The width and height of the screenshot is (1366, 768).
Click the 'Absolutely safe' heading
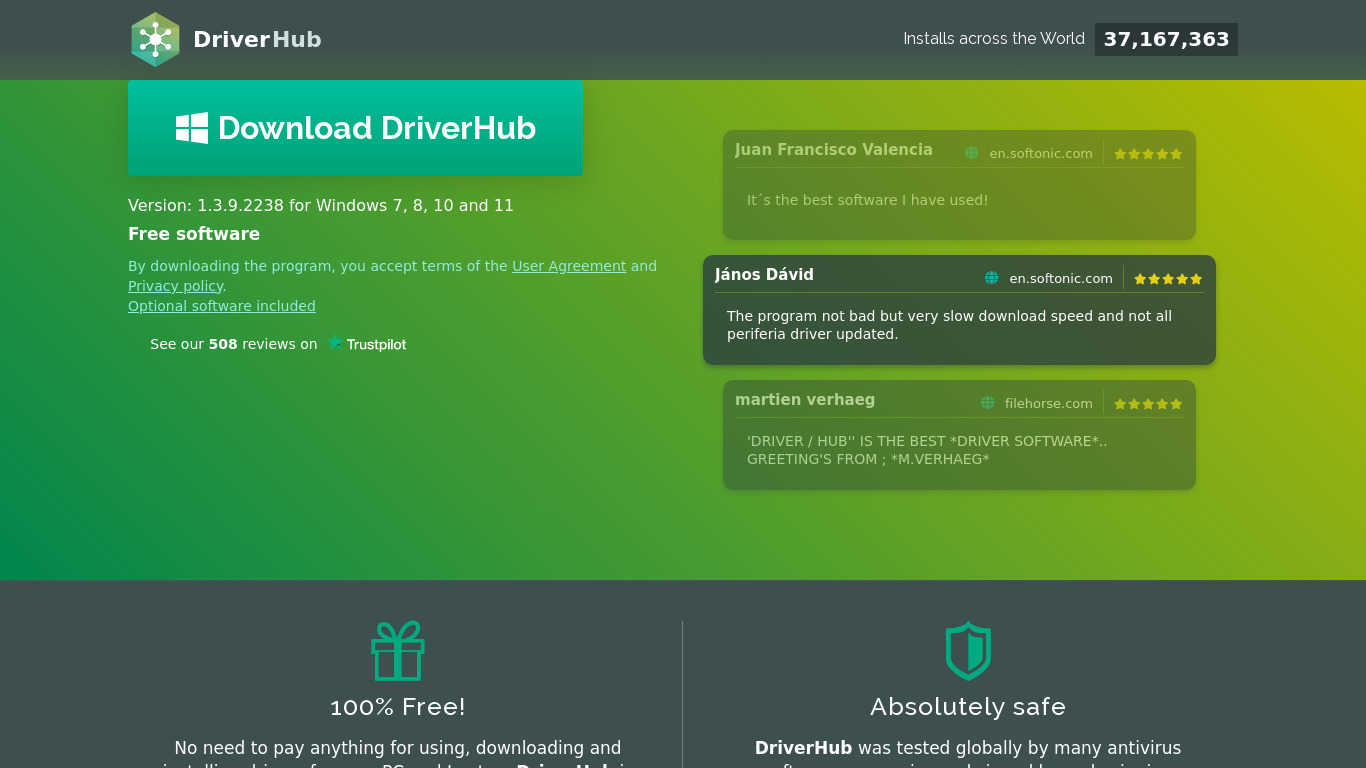[968, 707]
